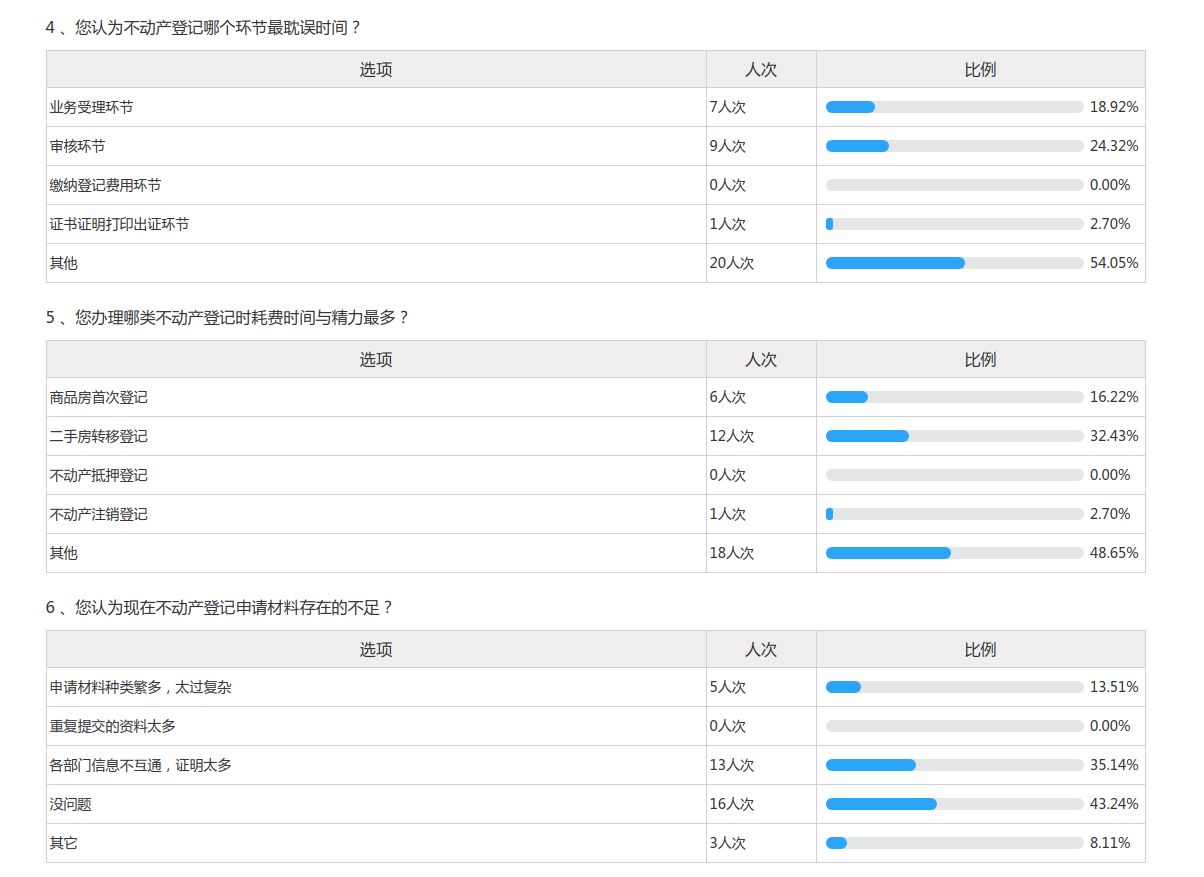Click the 比例 column header in question 4 table
This screenshot has height=877, width=1204.
(x=980, y=70)
